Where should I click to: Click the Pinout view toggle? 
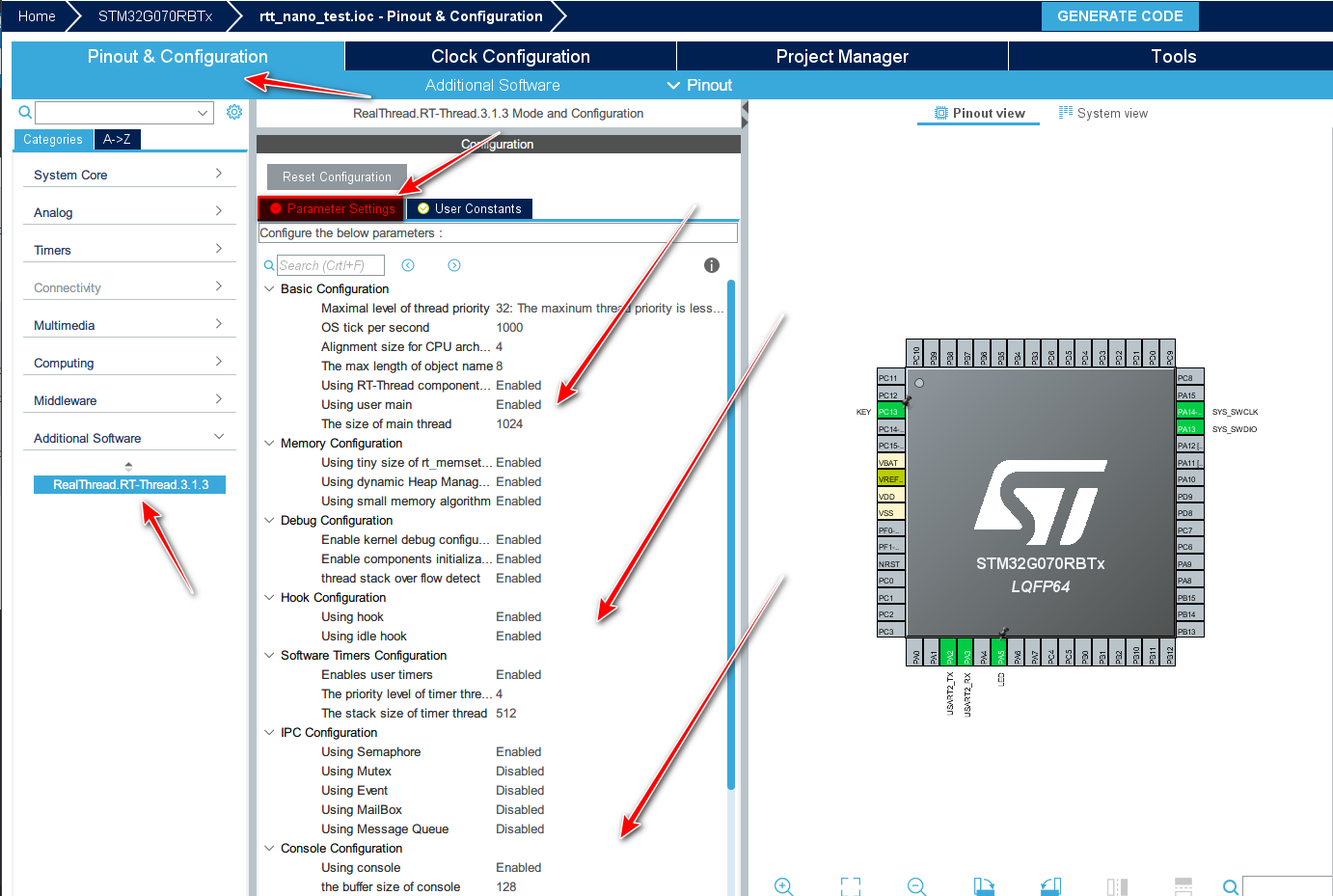(977, 113)
